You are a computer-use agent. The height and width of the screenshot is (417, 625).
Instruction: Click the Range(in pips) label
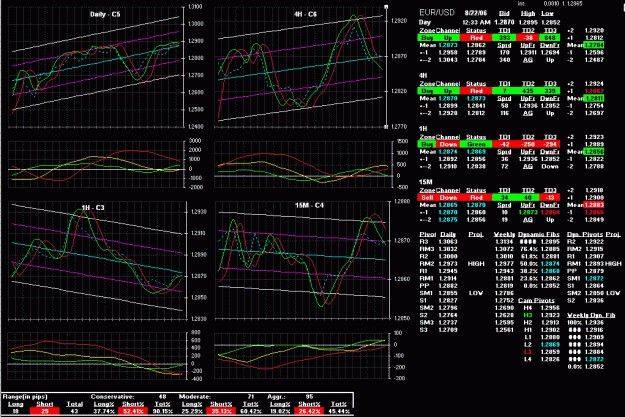pyautogui.click(x=25, y=397)
